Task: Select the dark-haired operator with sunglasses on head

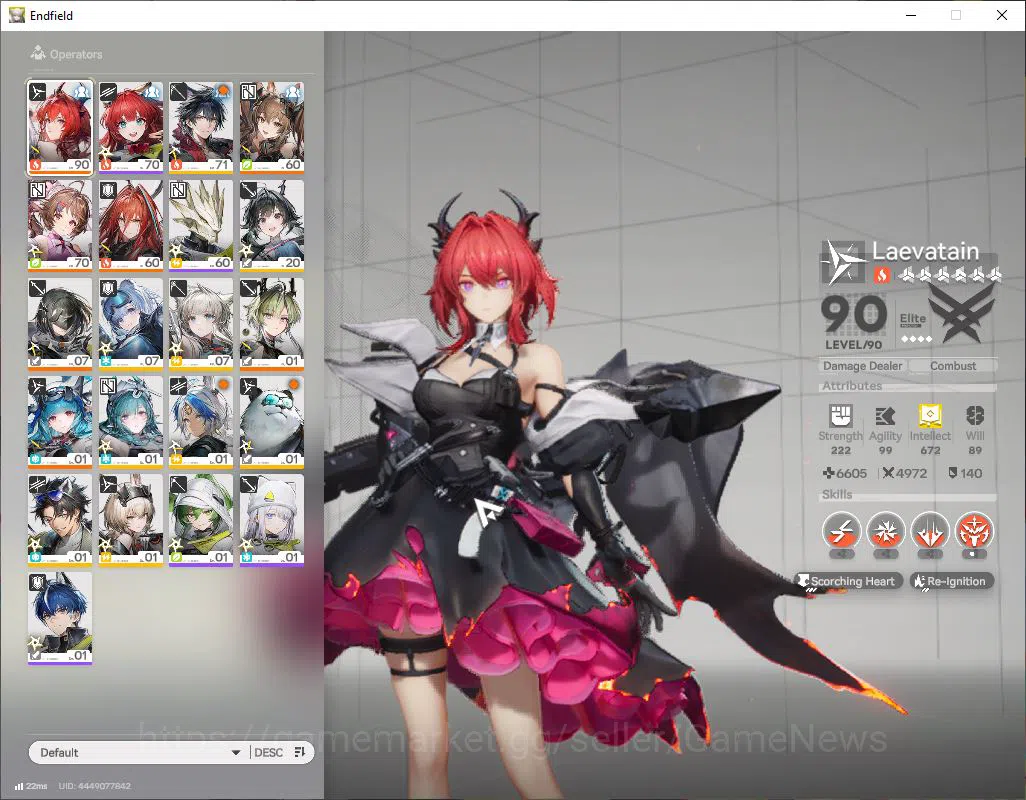Action: (x=60, y=520)
